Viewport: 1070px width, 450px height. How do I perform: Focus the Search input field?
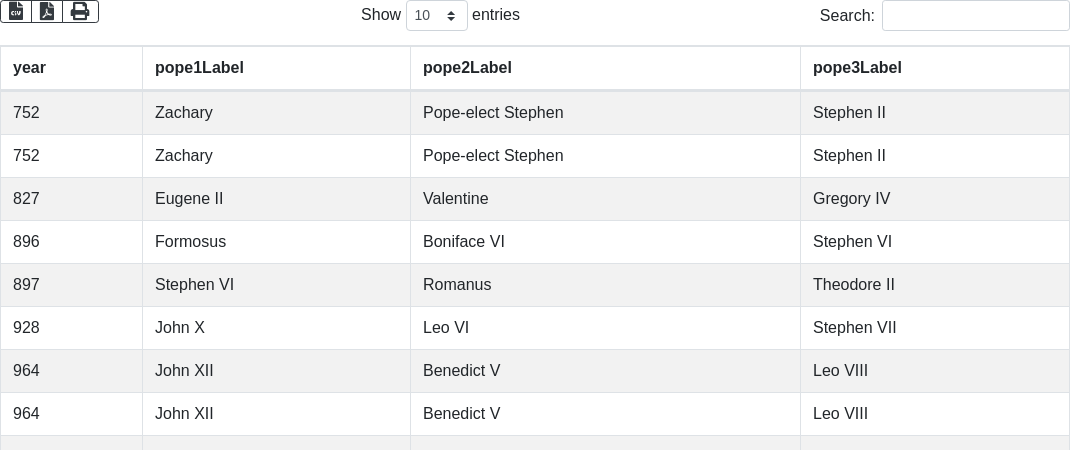[976, 15]
